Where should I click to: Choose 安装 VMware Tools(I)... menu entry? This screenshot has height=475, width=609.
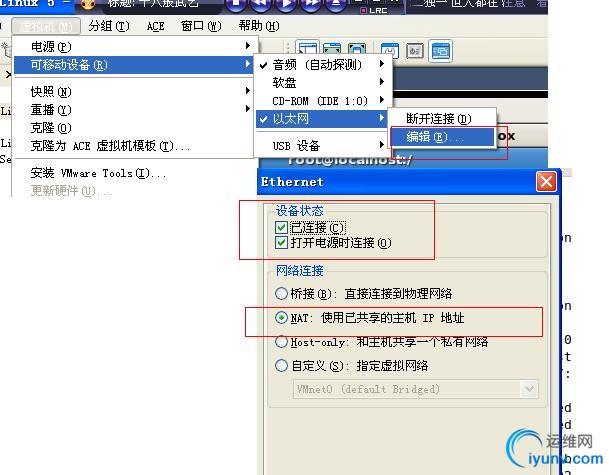133,173
